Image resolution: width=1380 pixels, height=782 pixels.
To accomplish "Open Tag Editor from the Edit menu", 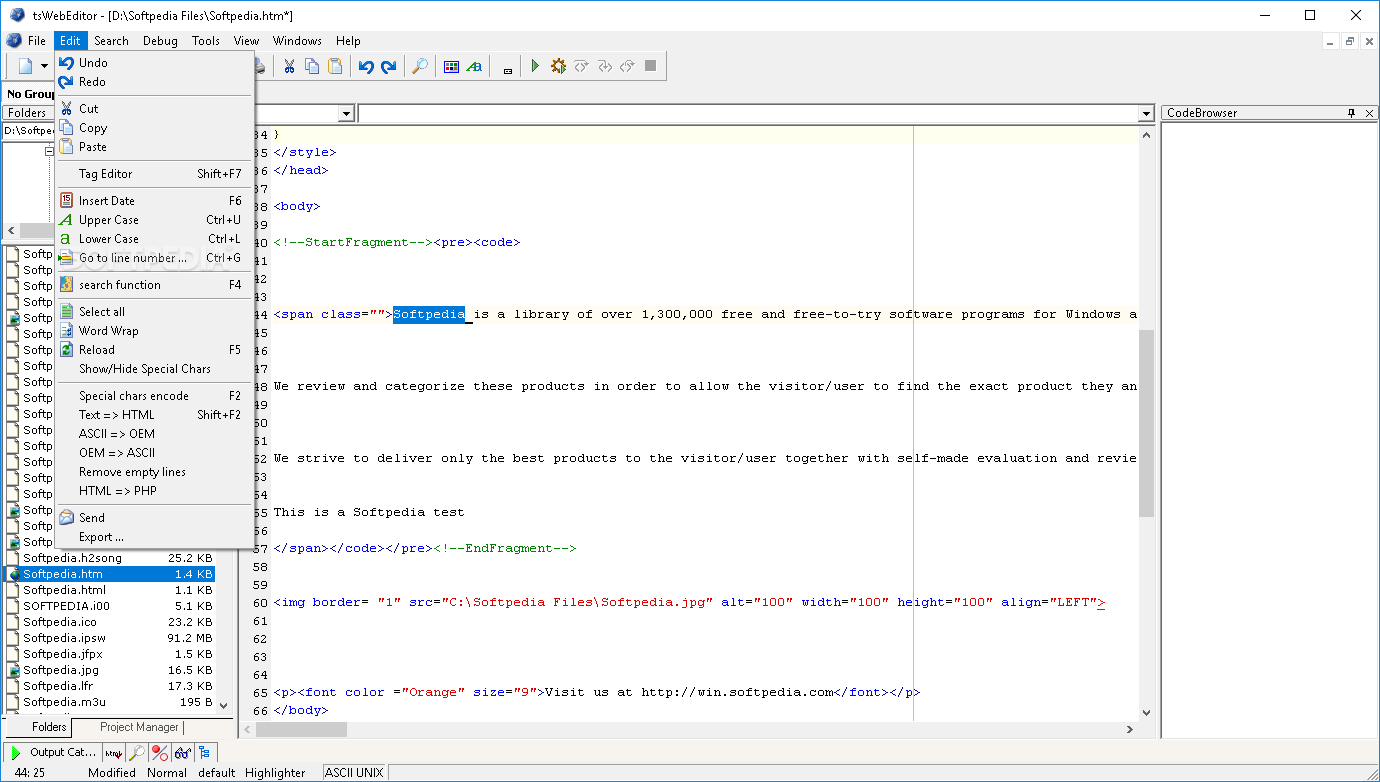I will pyautogui.click(x=154, y=174).
